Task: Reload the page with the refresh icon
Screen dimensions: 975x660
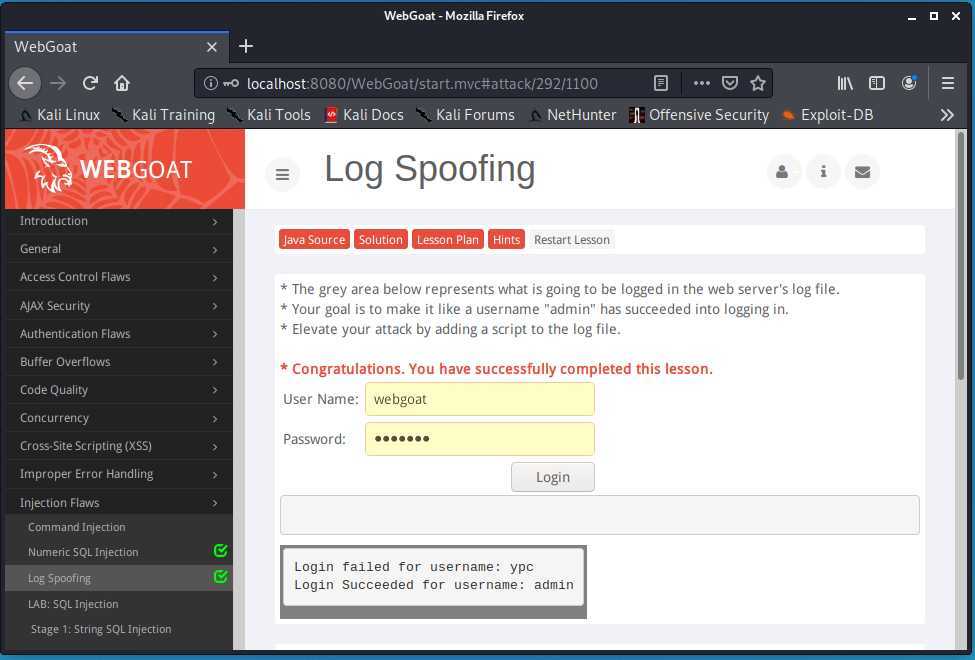Action: coord(90,83)
